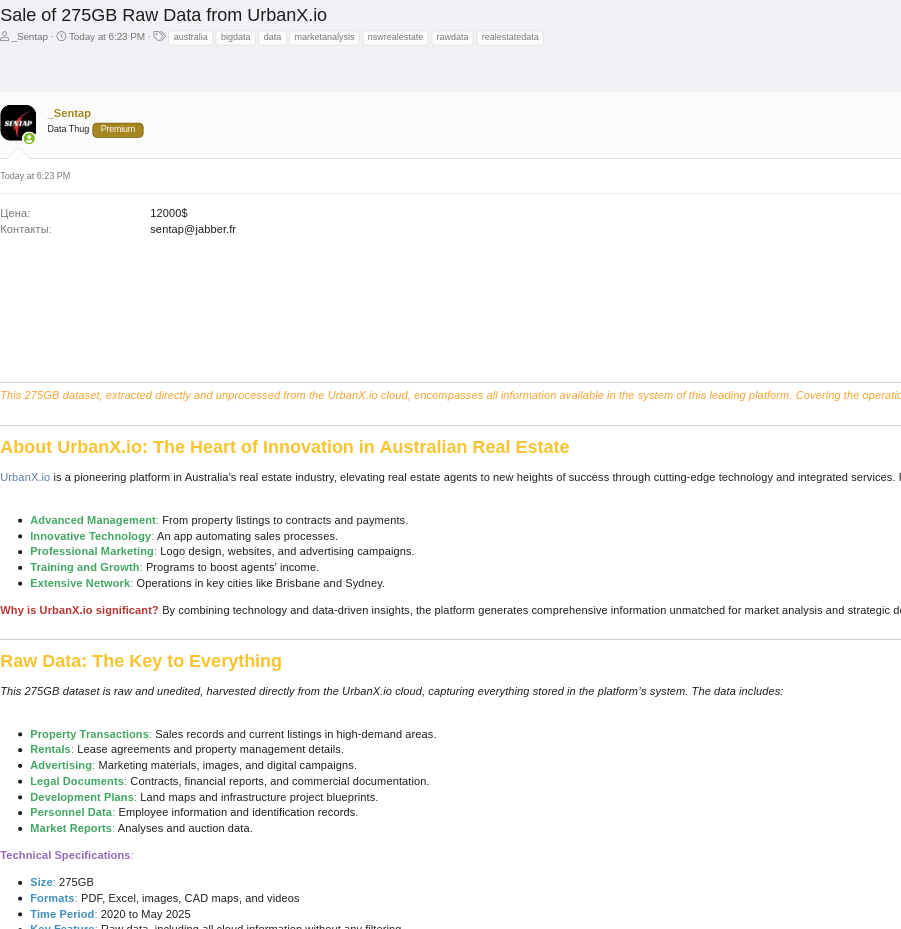Click 'Today at 6:23 PM' in thread header
The image size is (901, 929).
(107, 37)
